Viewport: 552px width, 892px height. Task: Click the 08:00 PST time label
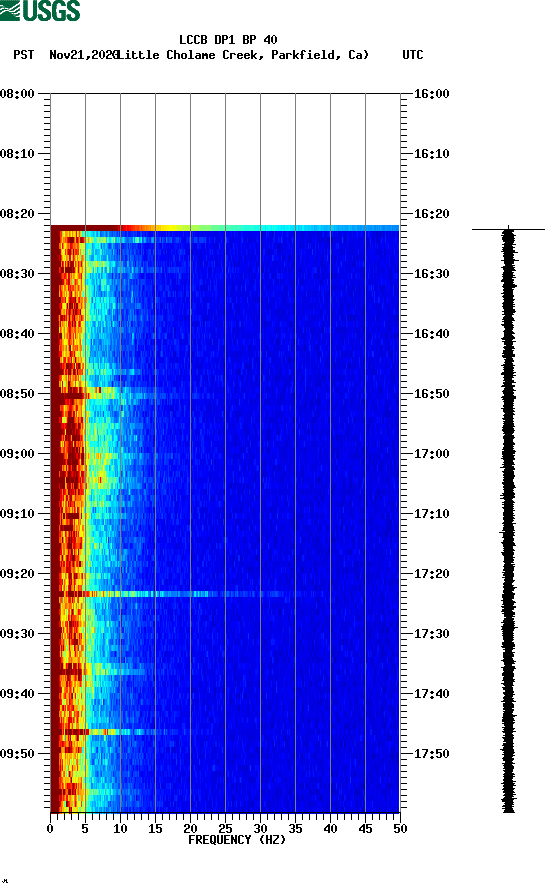18,94
